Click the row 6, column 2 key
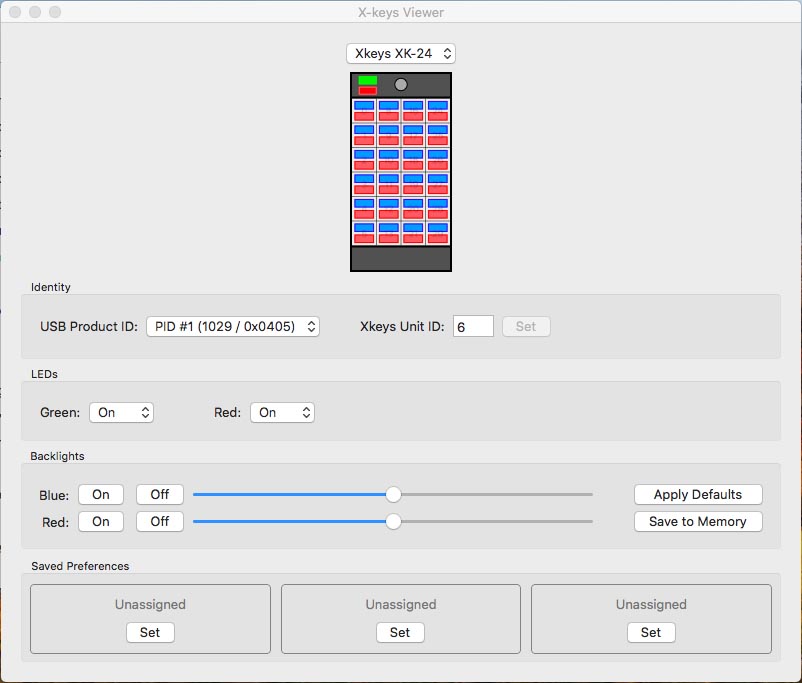Viewport: 802px width, 683px height. click(389, 233)
